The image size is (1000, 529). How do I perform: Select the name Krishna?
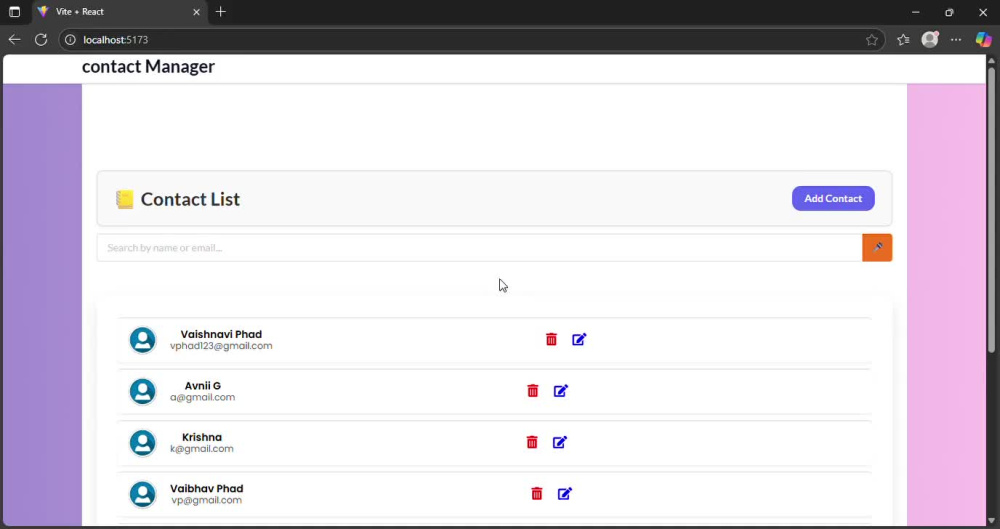[x=202, y=437]
